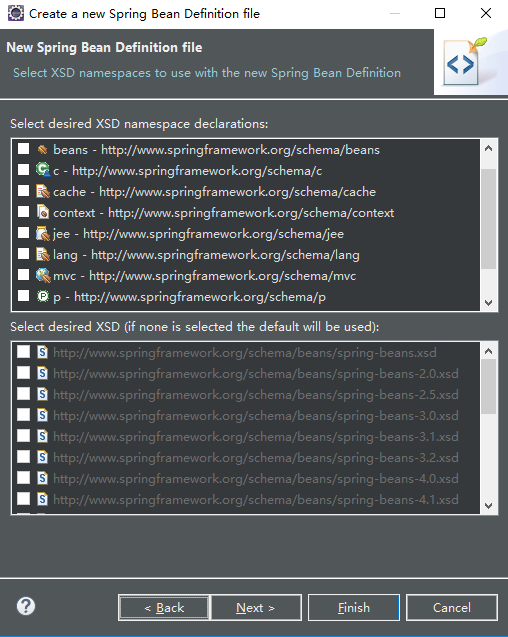Tick the p namespace checkbox
Screen dimensions: 508x637
23,296
